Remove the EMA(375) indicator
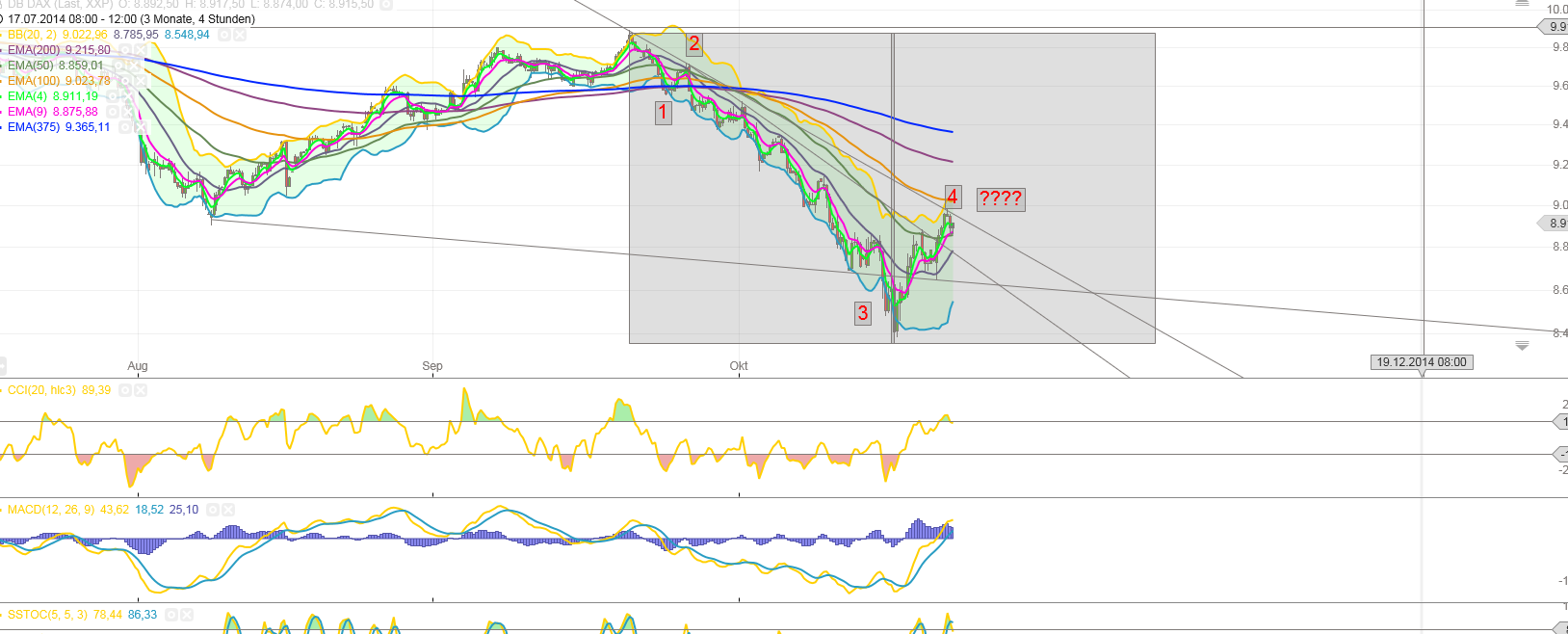1568x634 pixels. pyautogui.click(x=141, y=127)
